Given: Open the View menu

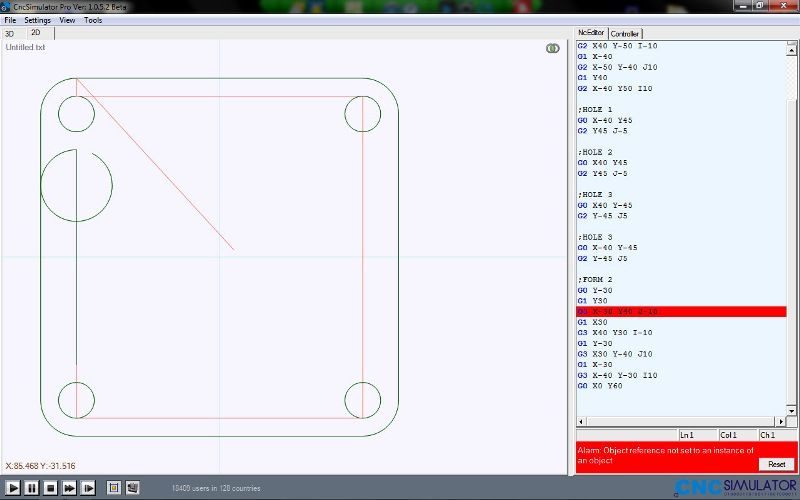Looking at the screenshot, I should point(67,20).
